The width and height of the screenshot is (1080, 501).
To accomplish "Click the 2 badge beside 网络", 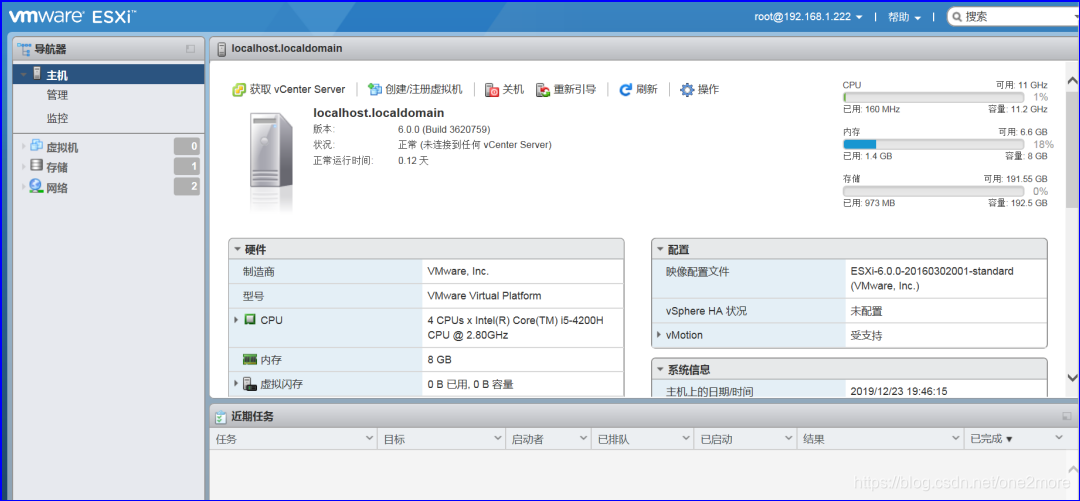I will (187, 186).
